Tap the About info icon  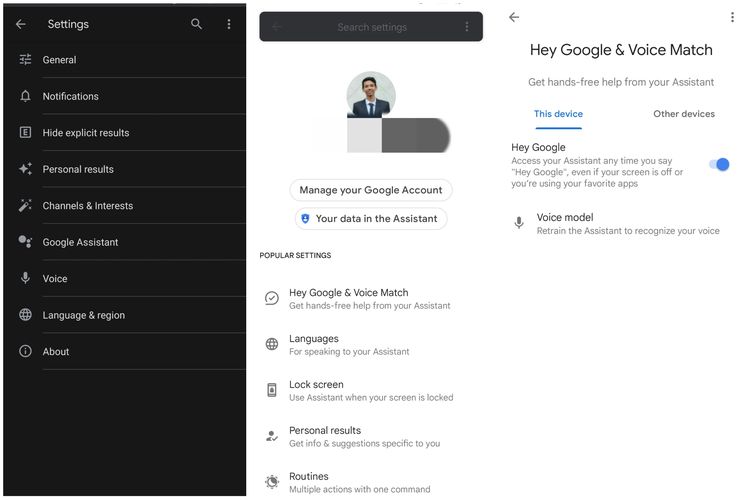[x=25, y=351]
